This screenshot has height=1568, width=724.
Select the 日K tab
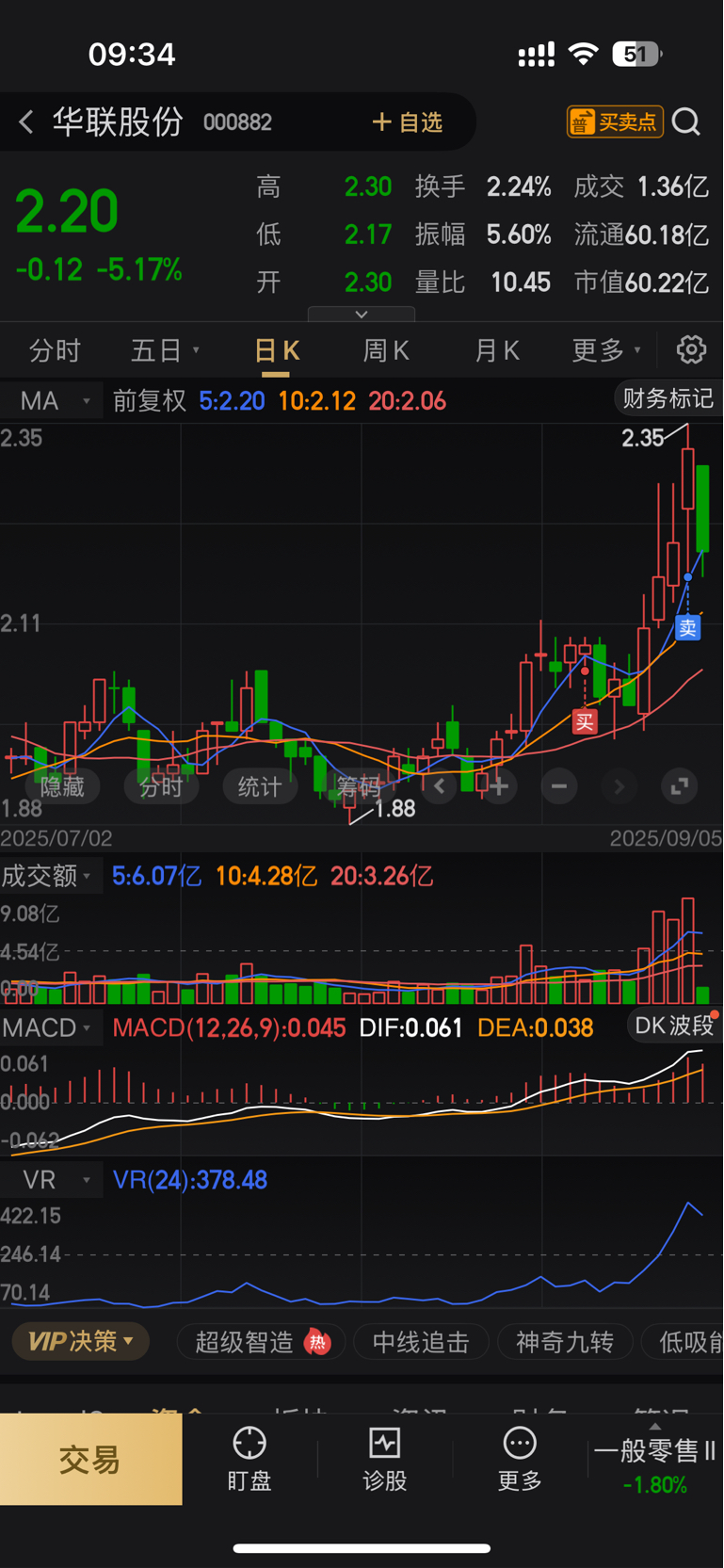coord(276,351)
